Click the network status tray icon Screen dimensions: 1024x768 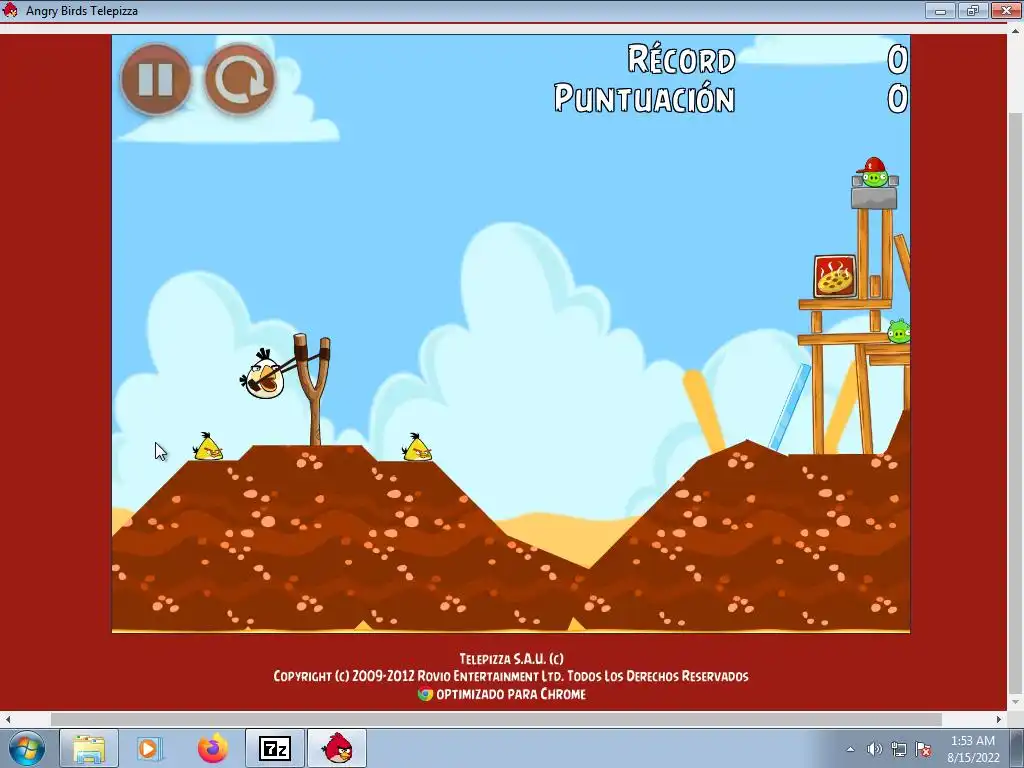pos(899,749)
